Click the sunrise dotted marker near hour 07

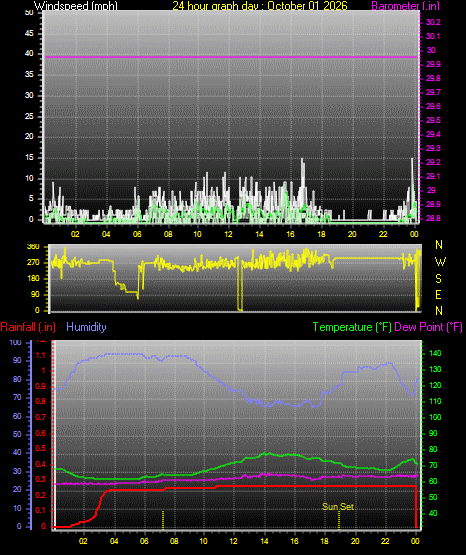(x=163, y=520)
